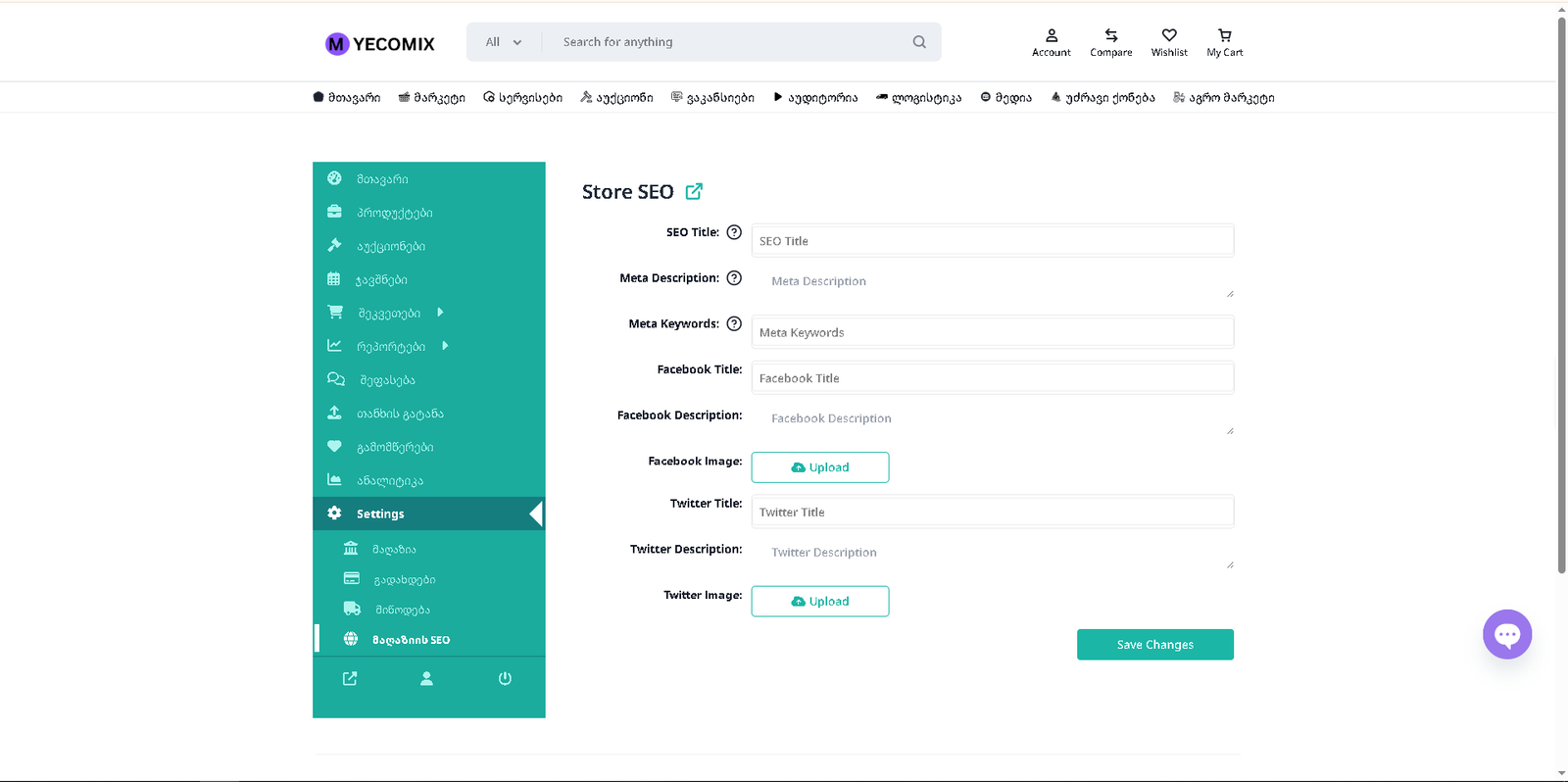
Task: Select მაღაზიის SEO in sidebar
Action: tap(411, 640)
